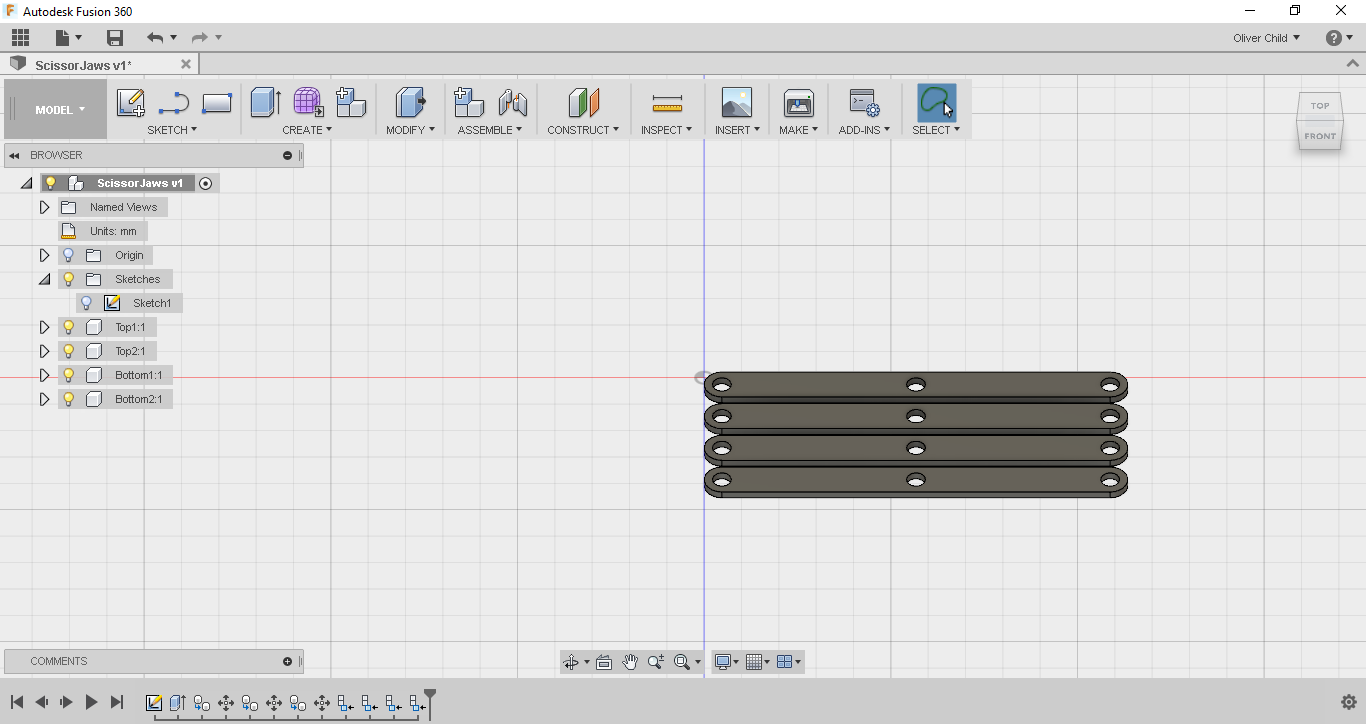
Task: Open the INSPECT menu
Action: coord(666,130)
